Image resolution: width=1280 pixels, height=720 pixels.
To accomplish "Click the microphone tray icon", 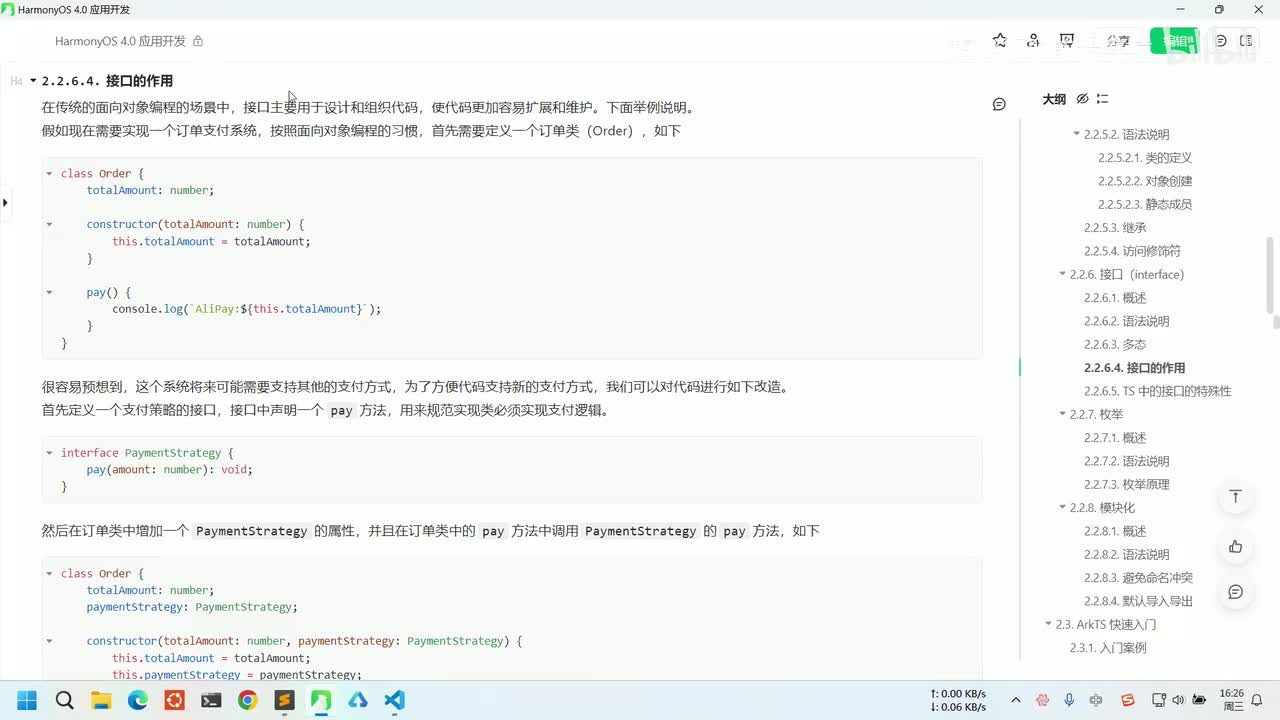I will 1069,700.
